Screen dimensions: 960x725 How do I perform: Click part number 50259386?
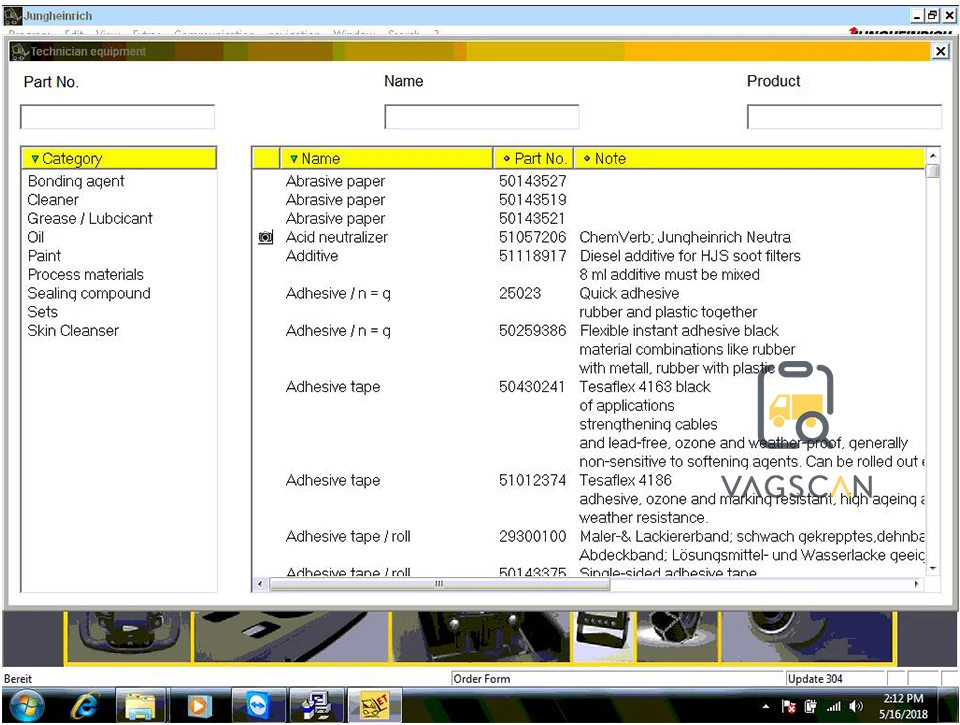(x=533, y=331)
